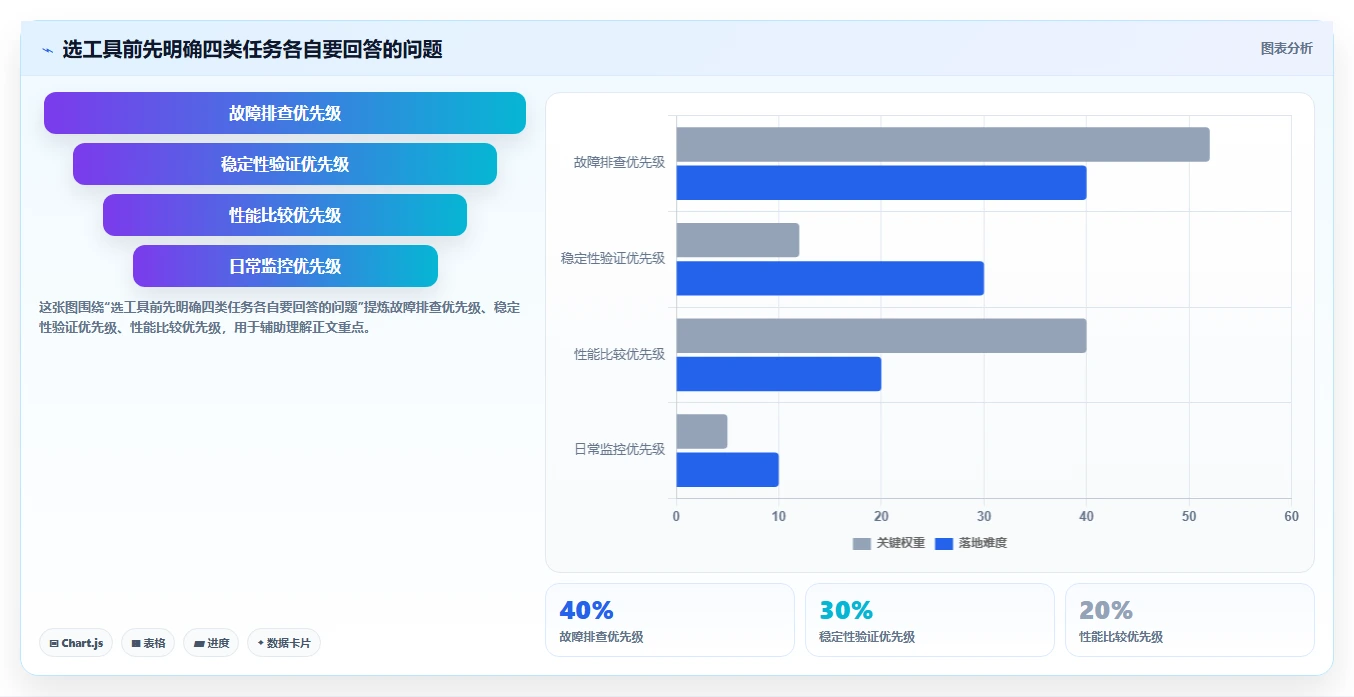Viewport: 1354px width, 697px height.
Task: Click the 数据卡片 tag chip
Action: pyautogui.click(x=284, y=643)
